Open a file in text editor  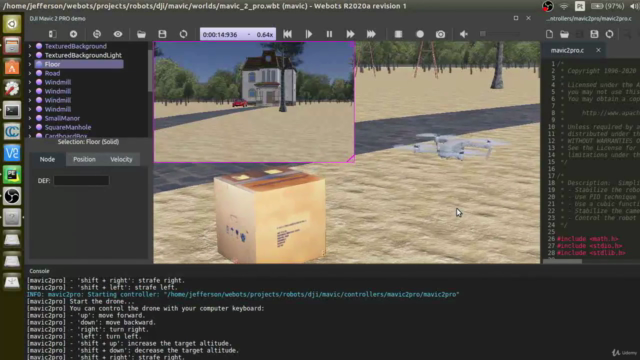click(564, 34)
